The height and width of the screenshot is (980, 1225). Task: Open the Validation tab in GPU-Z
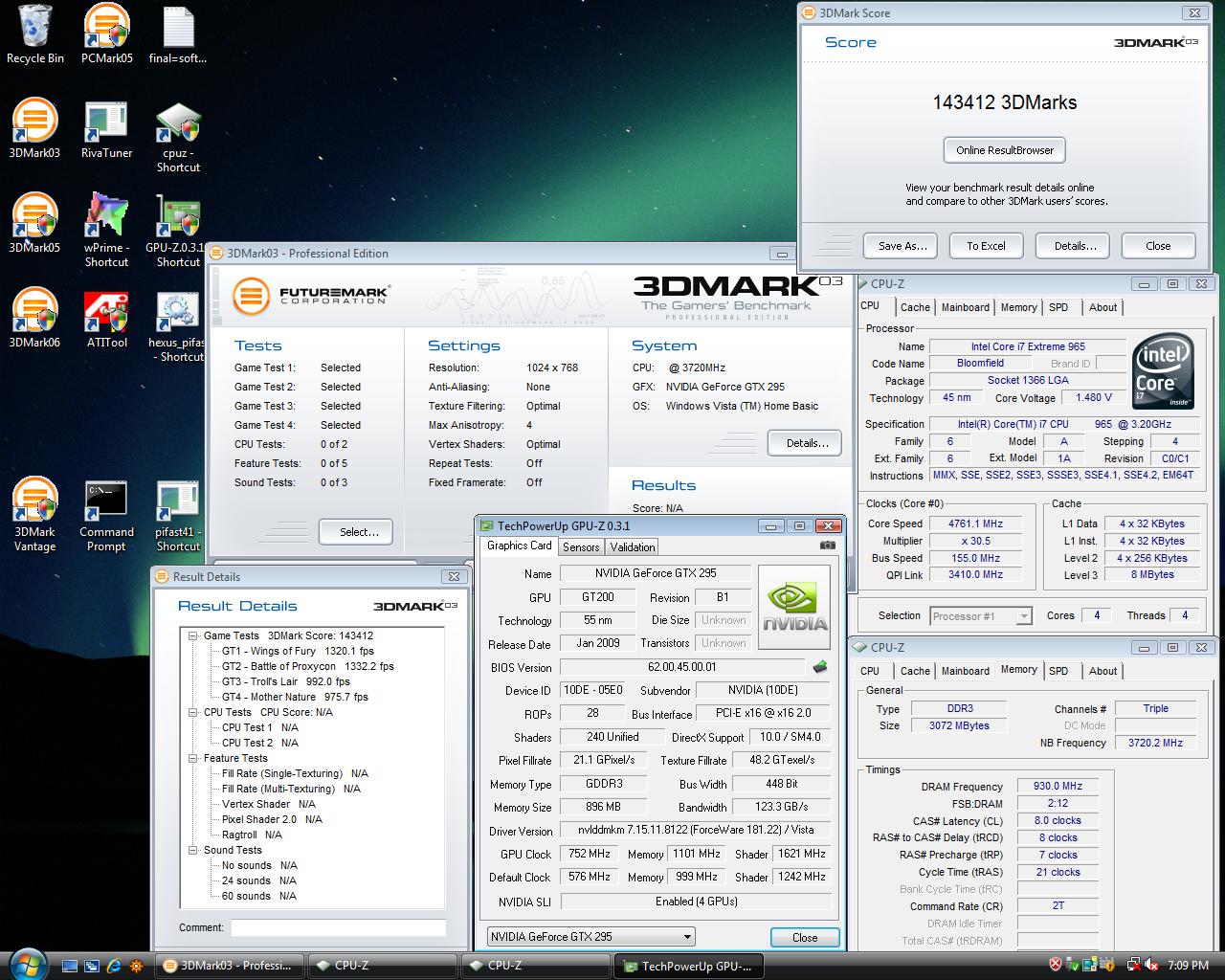pos(632,546)
